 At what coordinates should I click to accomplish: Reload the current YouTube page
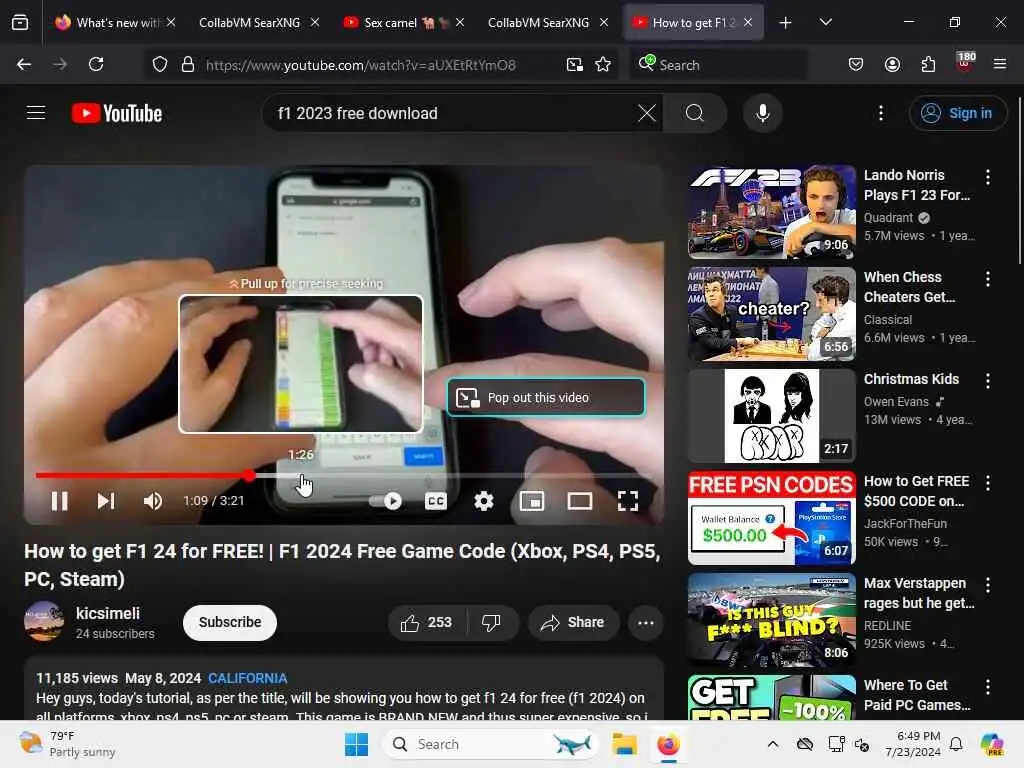pos(96,64)
